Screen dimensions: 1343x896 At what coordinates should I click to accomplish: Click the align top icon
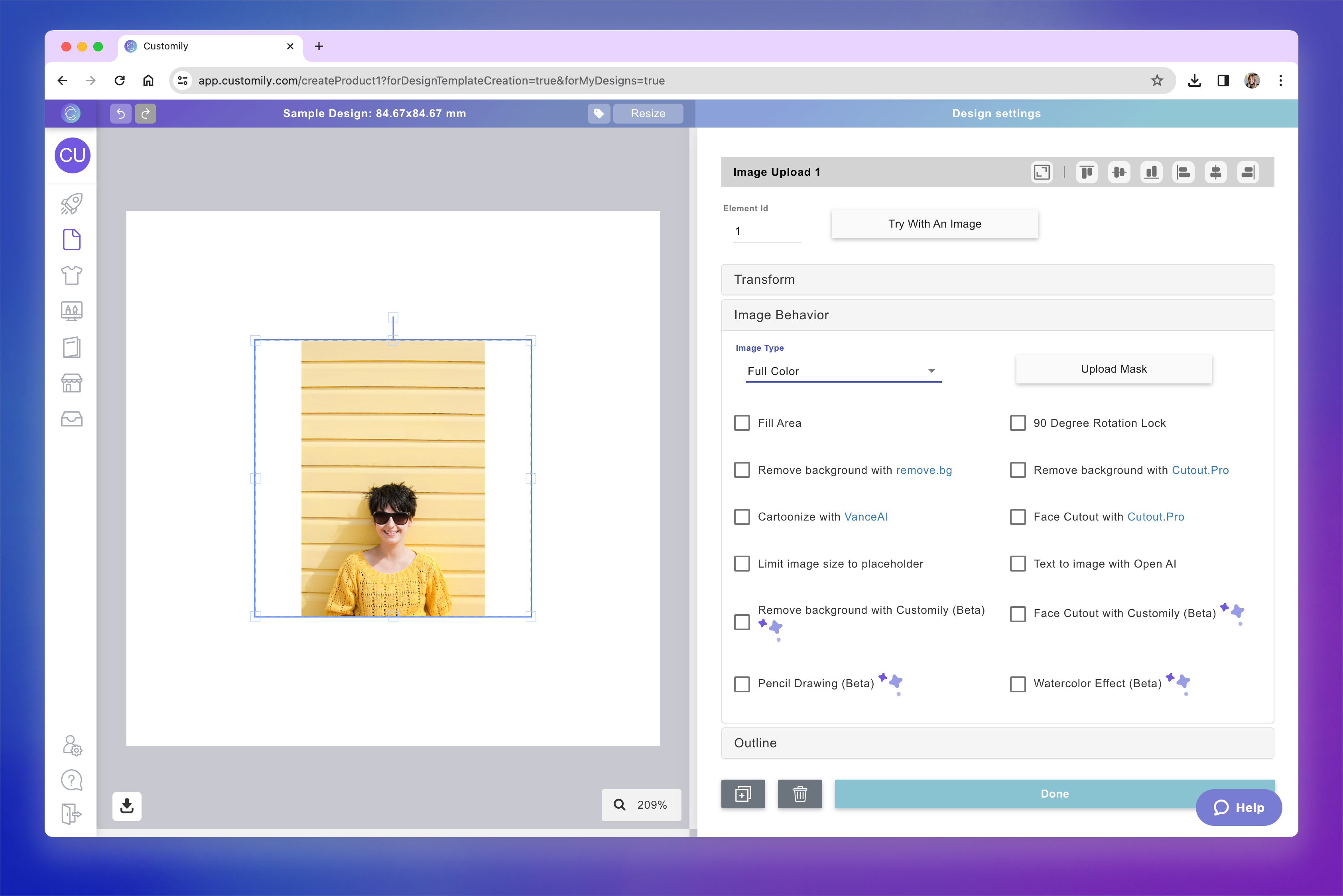pyautogui.click(x=1087, y=172)
